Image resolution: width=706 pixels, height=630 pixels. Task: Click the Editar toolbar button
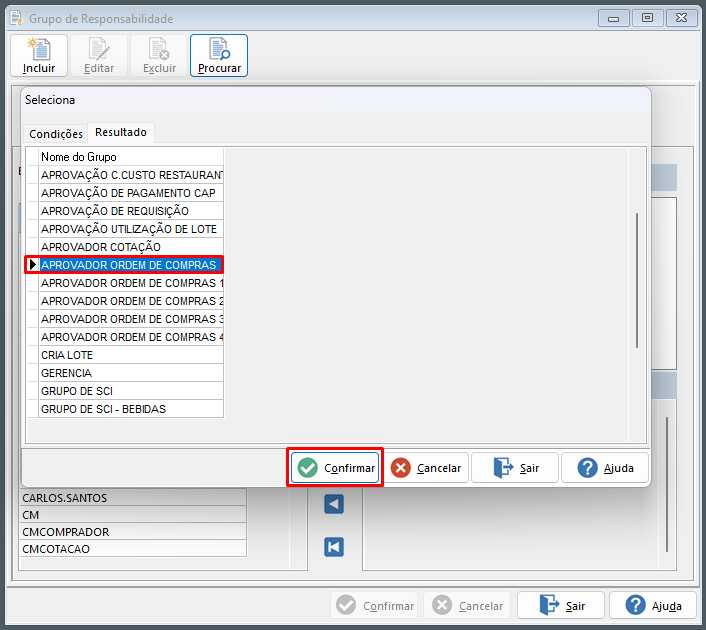[x=99, y=55]
